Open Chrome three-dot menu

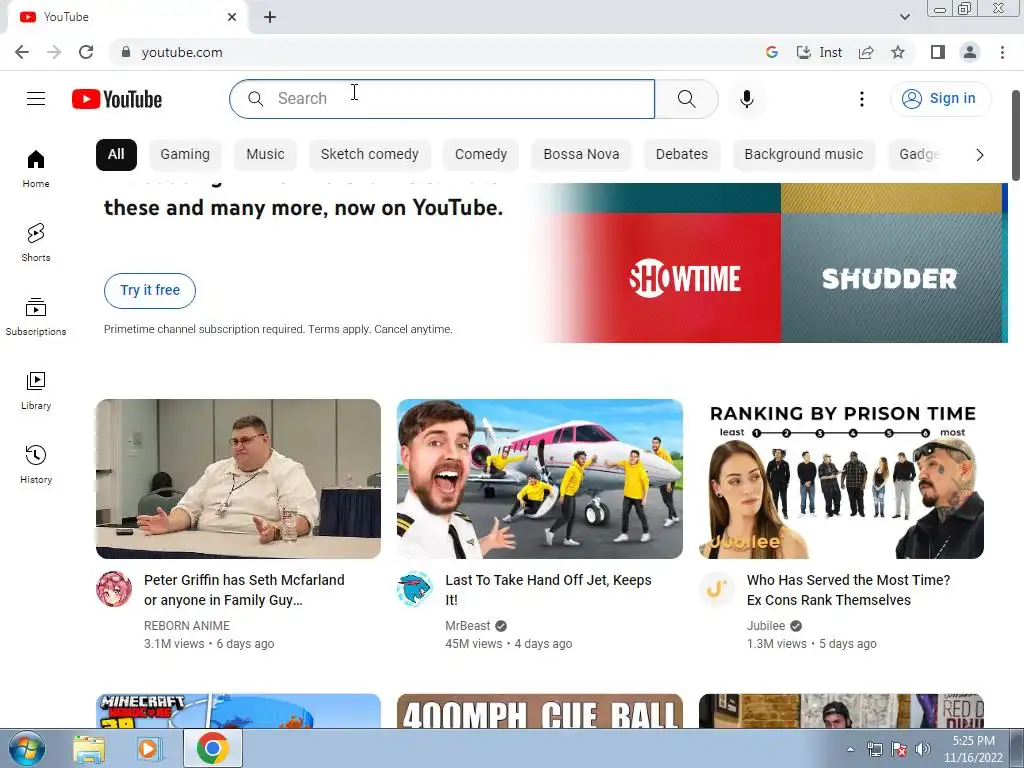coord(1002,52)
